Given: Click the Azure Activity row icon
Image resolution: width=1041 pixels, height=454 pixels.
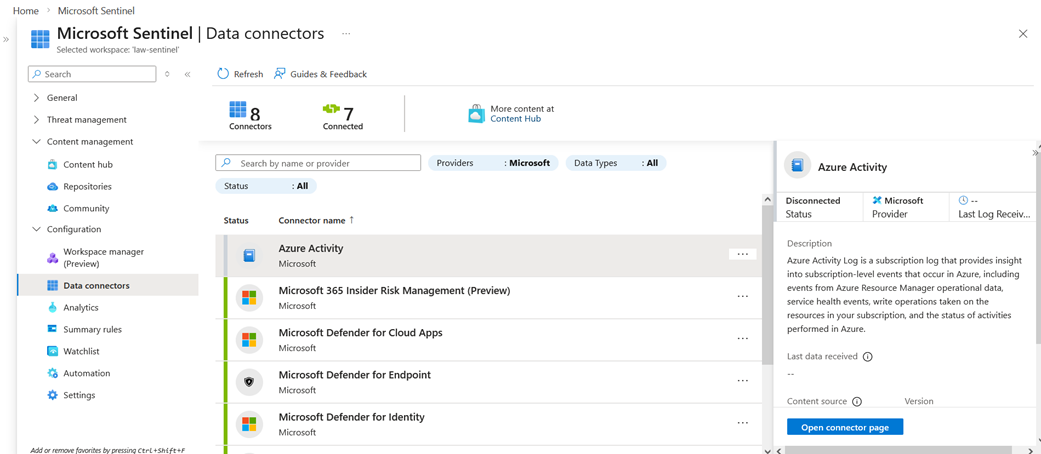Looking at the screenshot, I should pyautogui.click(x=250, y=256).
